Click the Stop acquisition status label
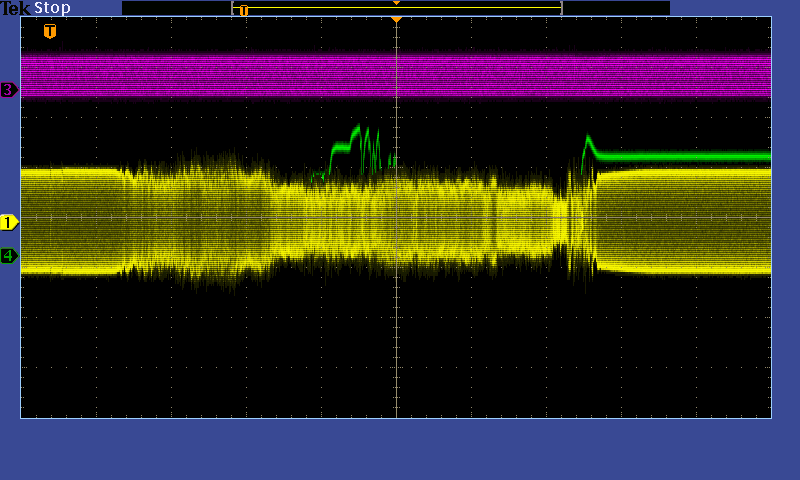The width and height of the screenshot is (800, 480). click(52, 8)
